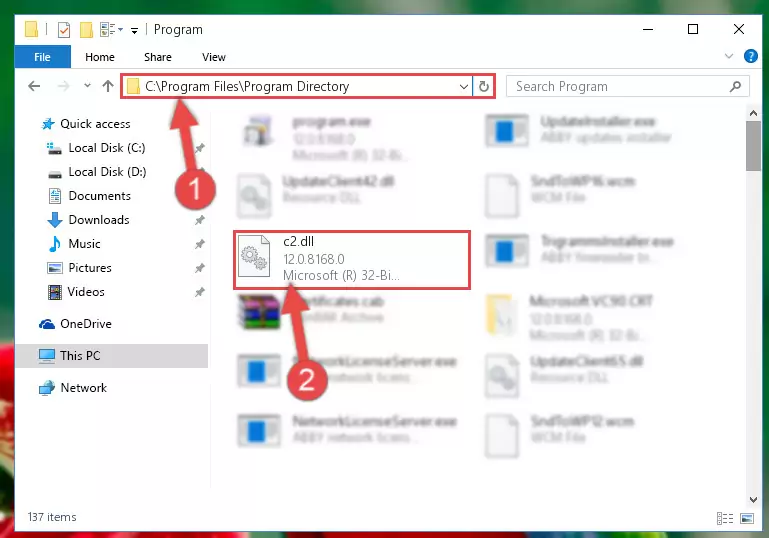
Task: Close the Program window
Action: tap(739, 29)
